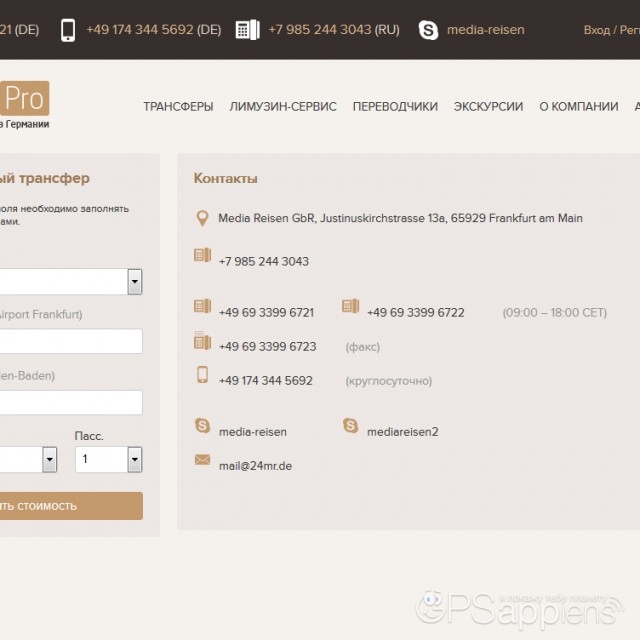Image resolution: width=640 pixels, height=640 pixels.
Task: Click the mobile icon beside +49 174 344 5692 contact
Action: pos(202,375)
